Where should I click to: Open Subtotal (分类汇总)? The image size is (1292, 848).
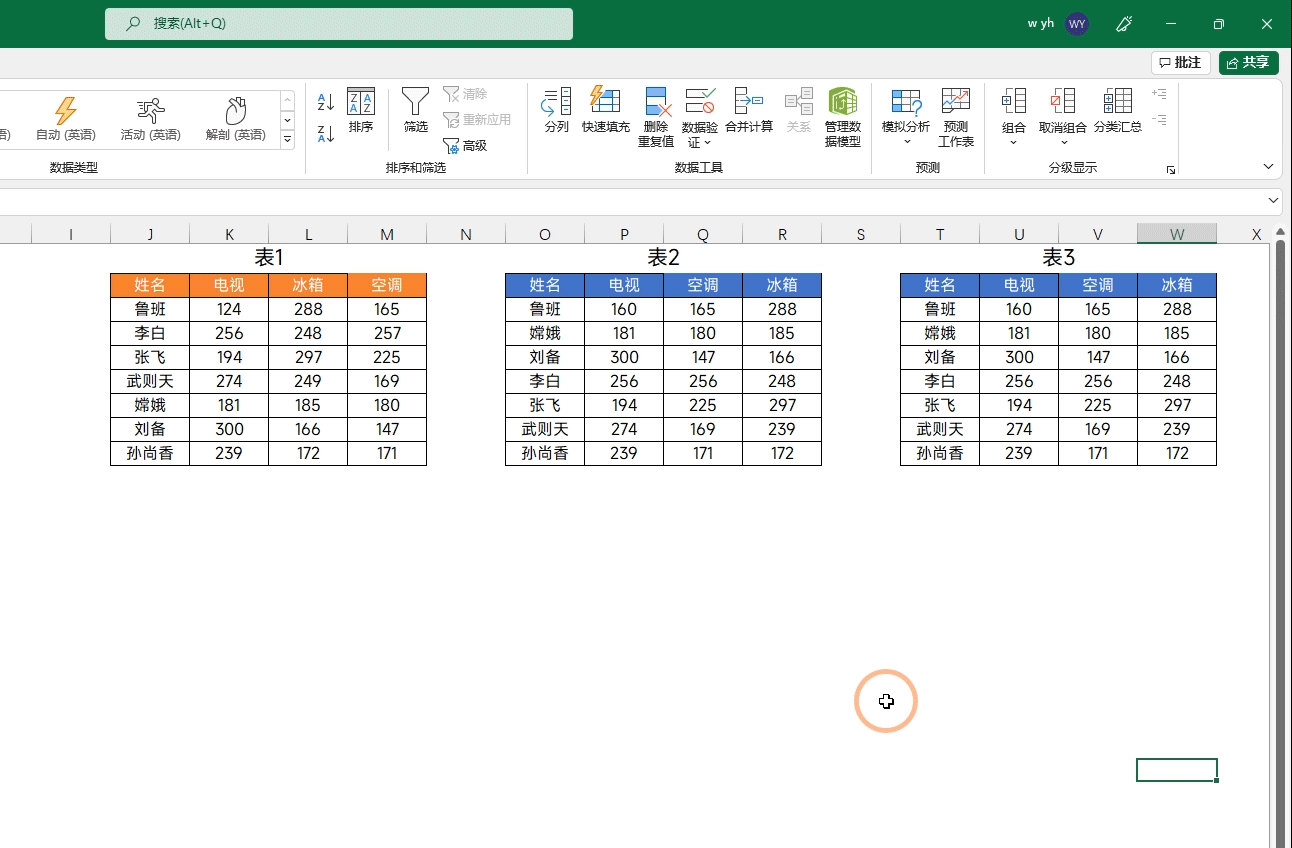pyautogui.click(x=1118, y=111)
